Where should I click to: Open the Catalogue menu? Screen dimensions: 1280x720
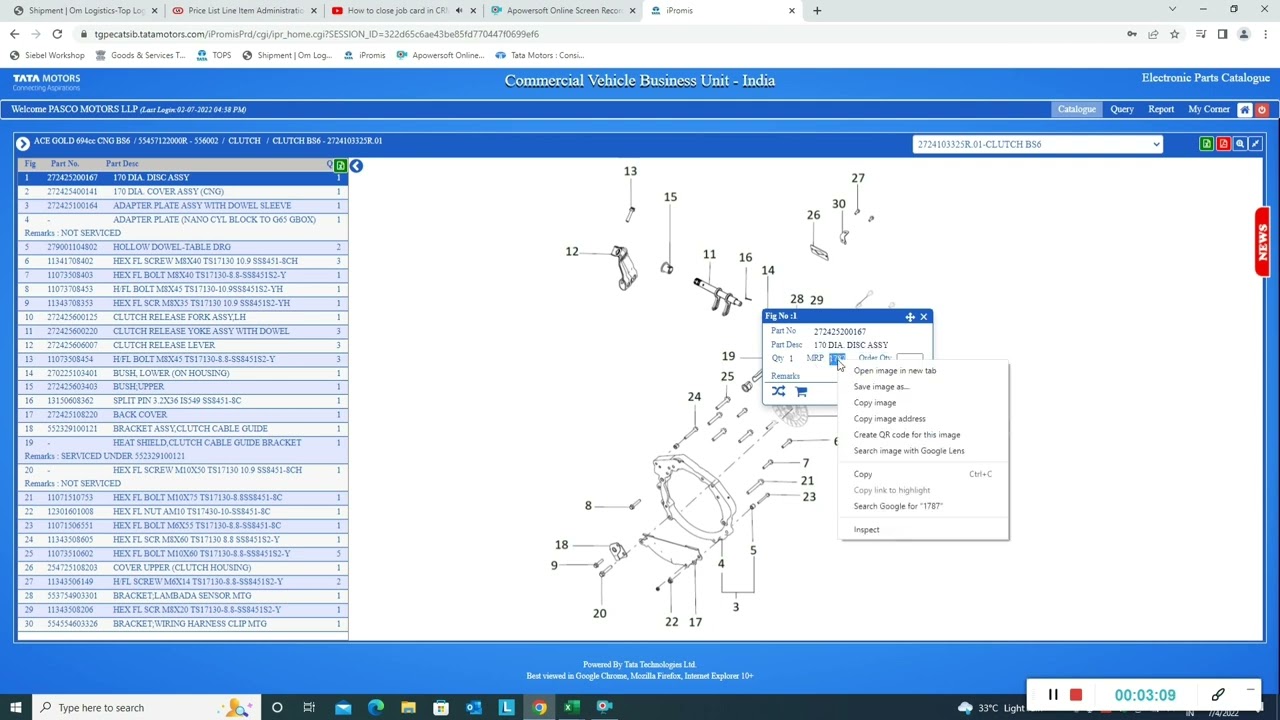[x=1077, y=109]
